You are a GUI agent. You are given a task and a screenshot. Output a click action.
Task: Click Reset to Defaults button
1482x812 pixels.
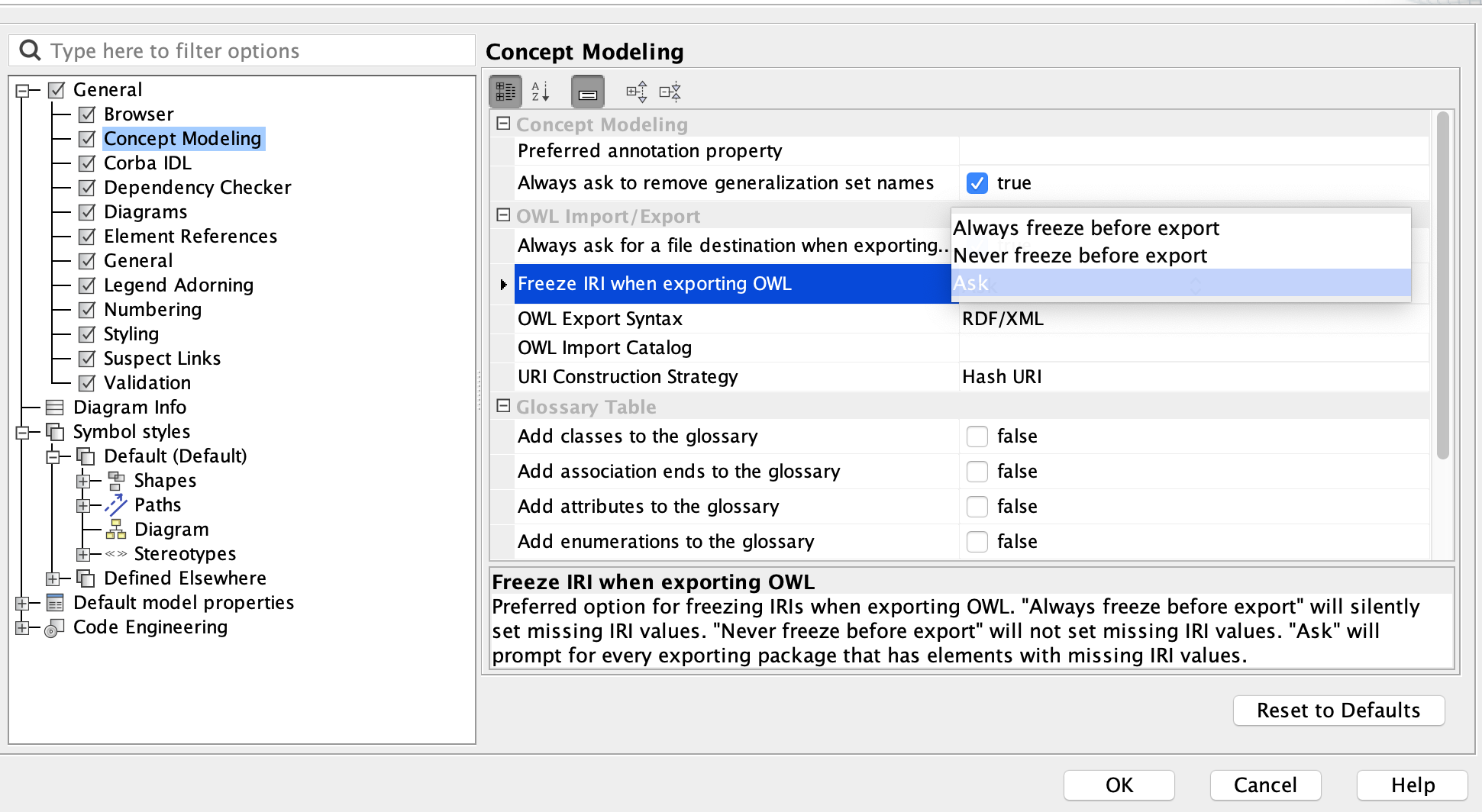click(x=1338, y=710)
